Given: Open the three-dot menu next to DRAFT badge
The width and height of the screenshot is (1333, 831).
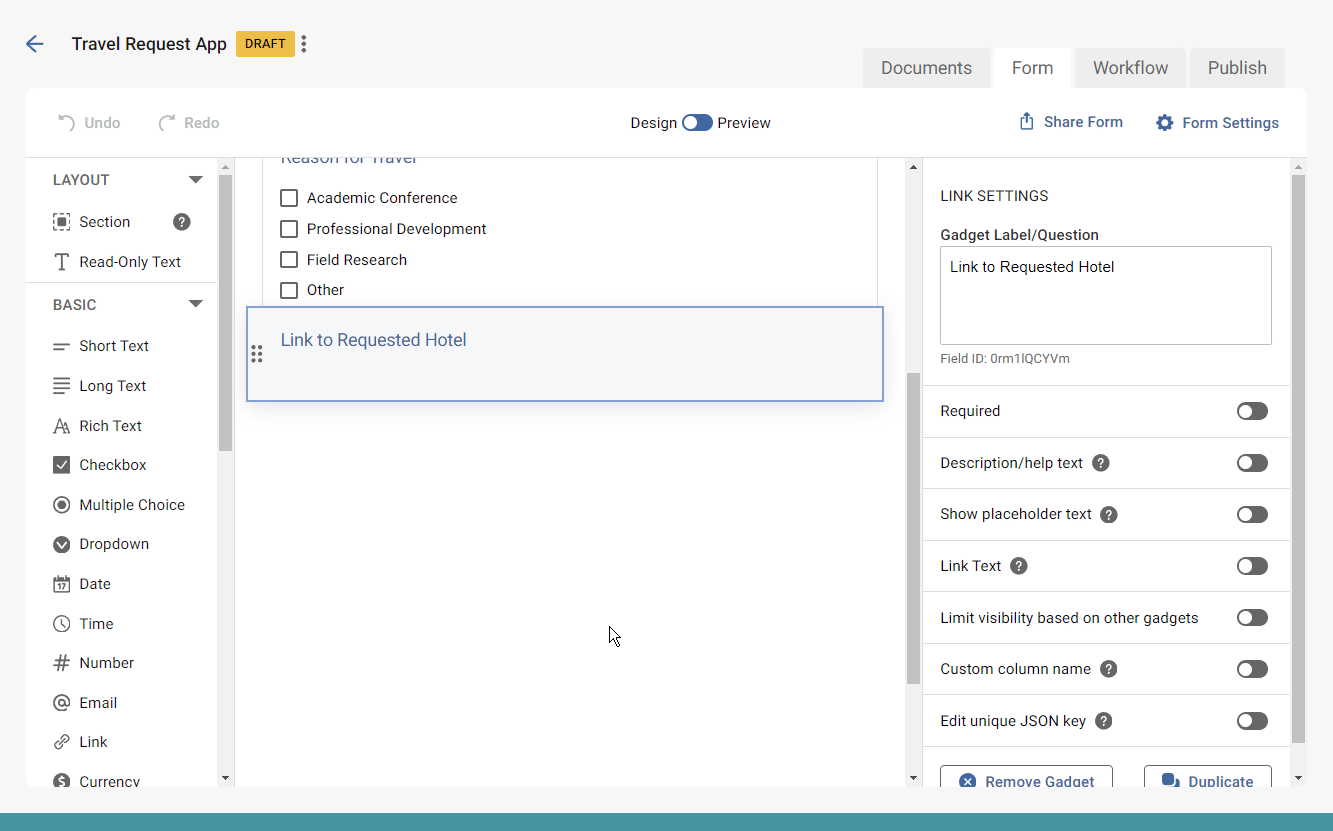Looking at the screenshot, I should pos(304,44).
